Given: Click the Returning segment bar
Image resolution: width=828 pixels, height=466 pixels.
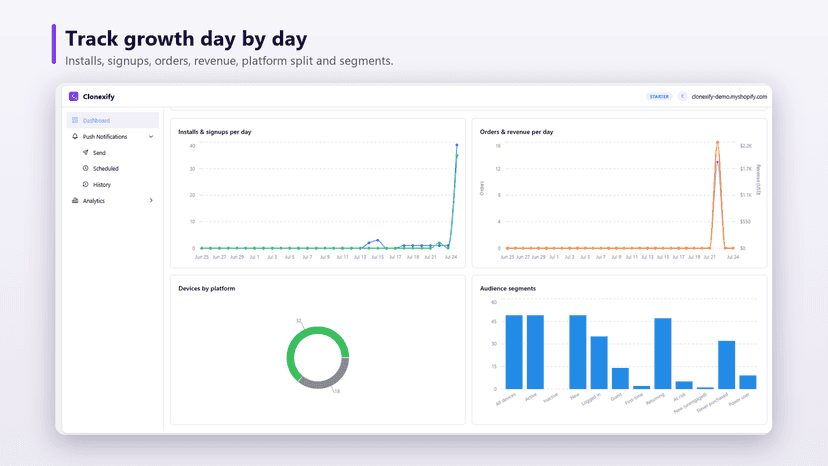Looking at the screenshot, I should pyautogui.click(x=663, y=353).
